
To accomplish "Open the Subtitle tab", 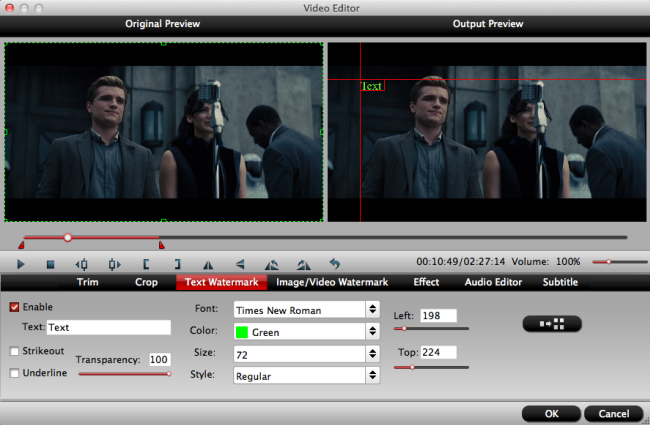I will [560, 282].
